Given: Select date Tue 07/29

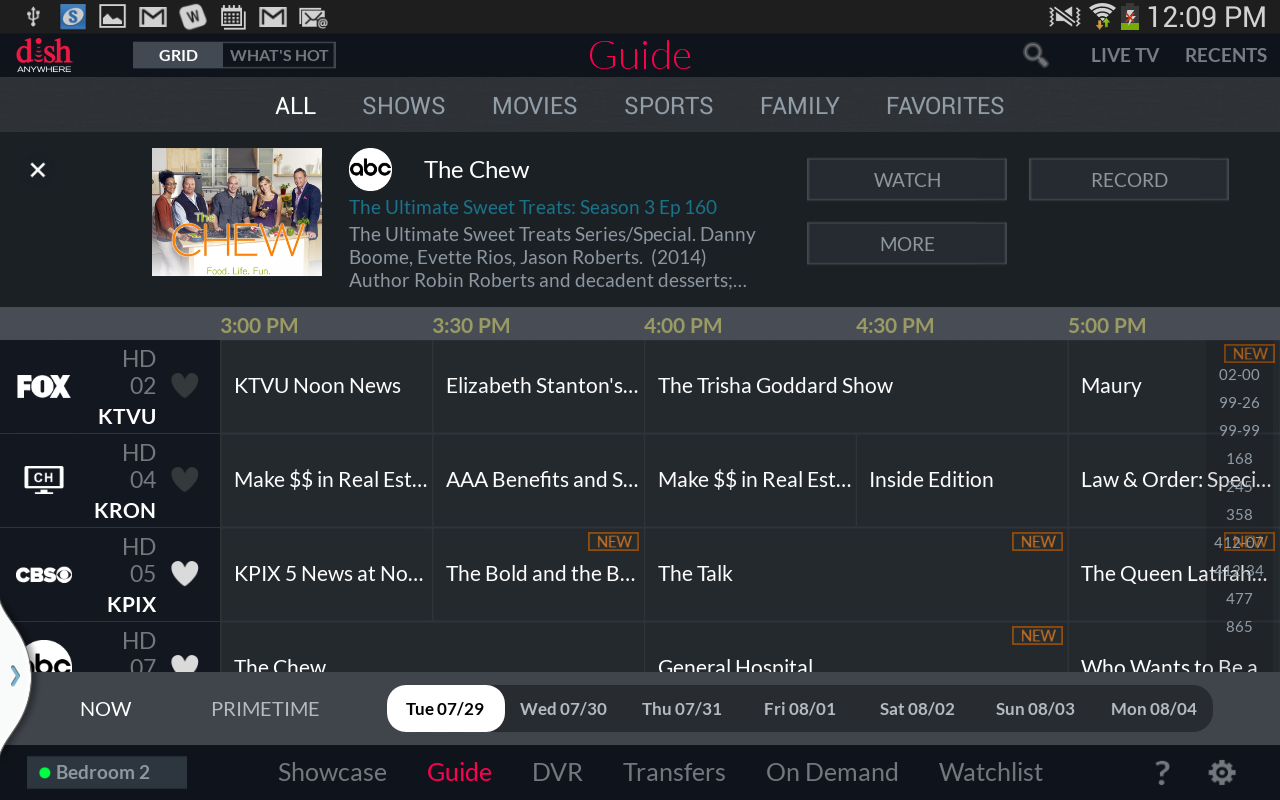Looking at the screenshot, I should point(445,709).
